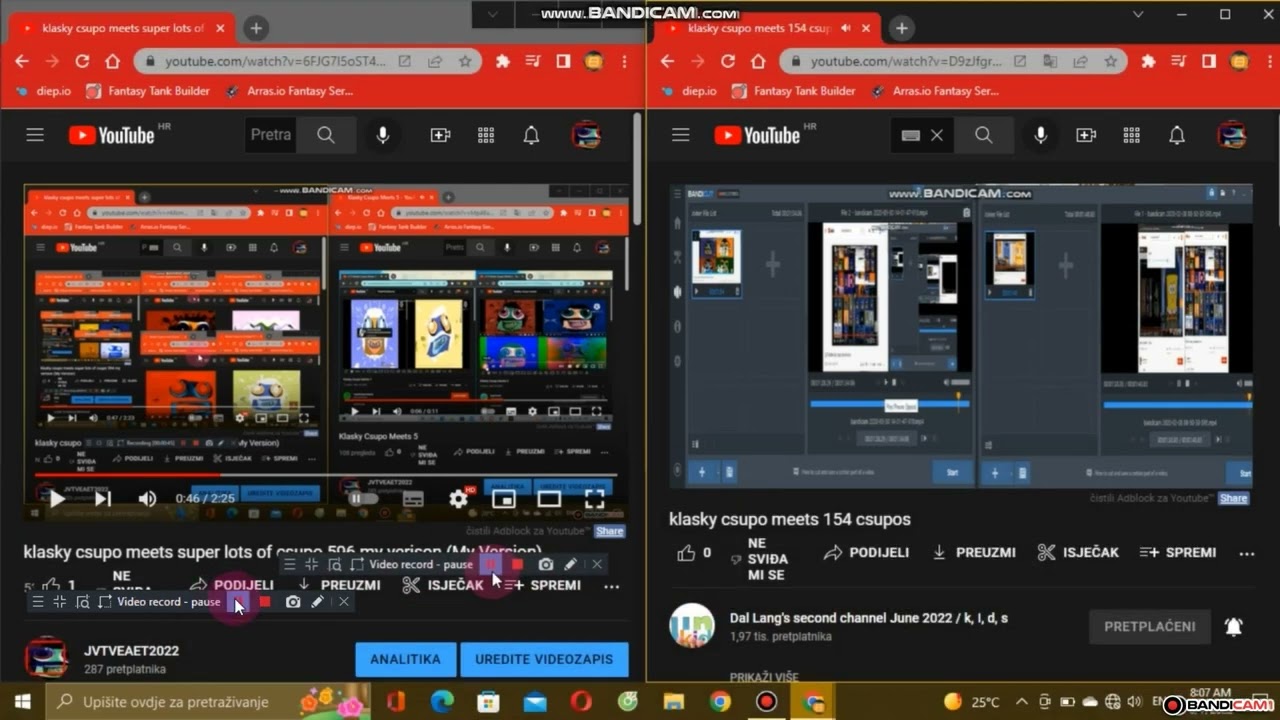Click pause on lower Bandicam record bar
1280x720 pixels.
pyautogui.click(x=238, y=601)
